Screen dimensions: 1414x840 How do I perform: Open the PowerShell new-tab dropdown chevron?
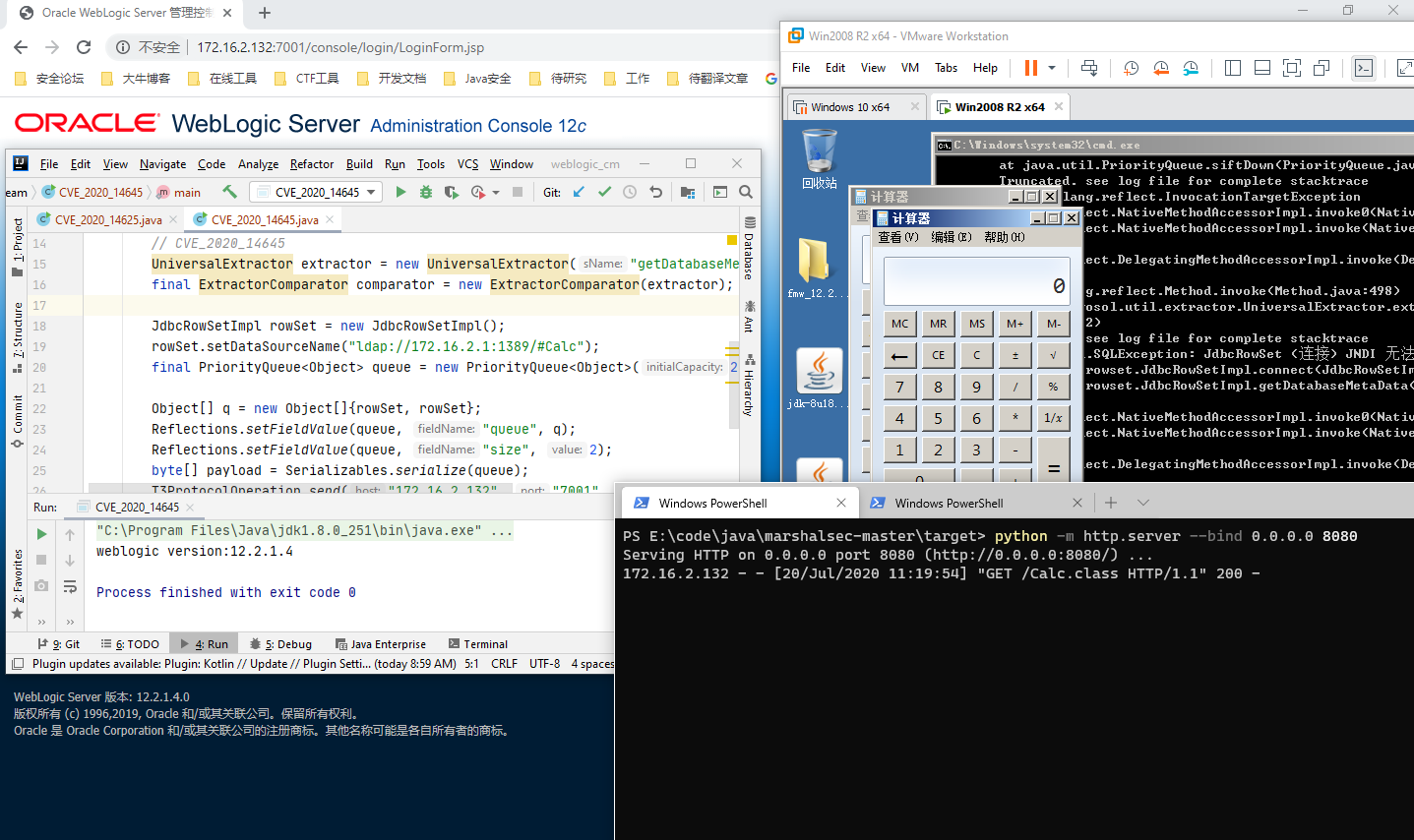tap(1142, 503)
